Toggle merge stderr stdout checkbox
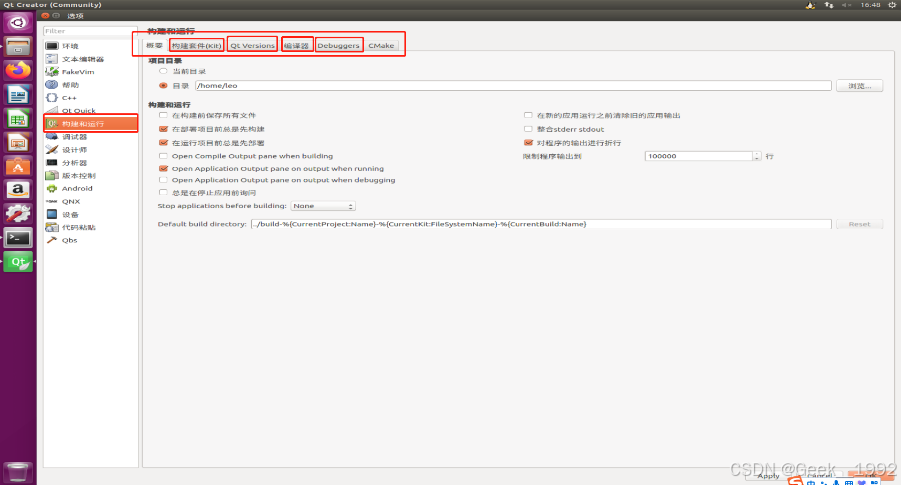Screen dimensions: 901x485 point(528,129)
